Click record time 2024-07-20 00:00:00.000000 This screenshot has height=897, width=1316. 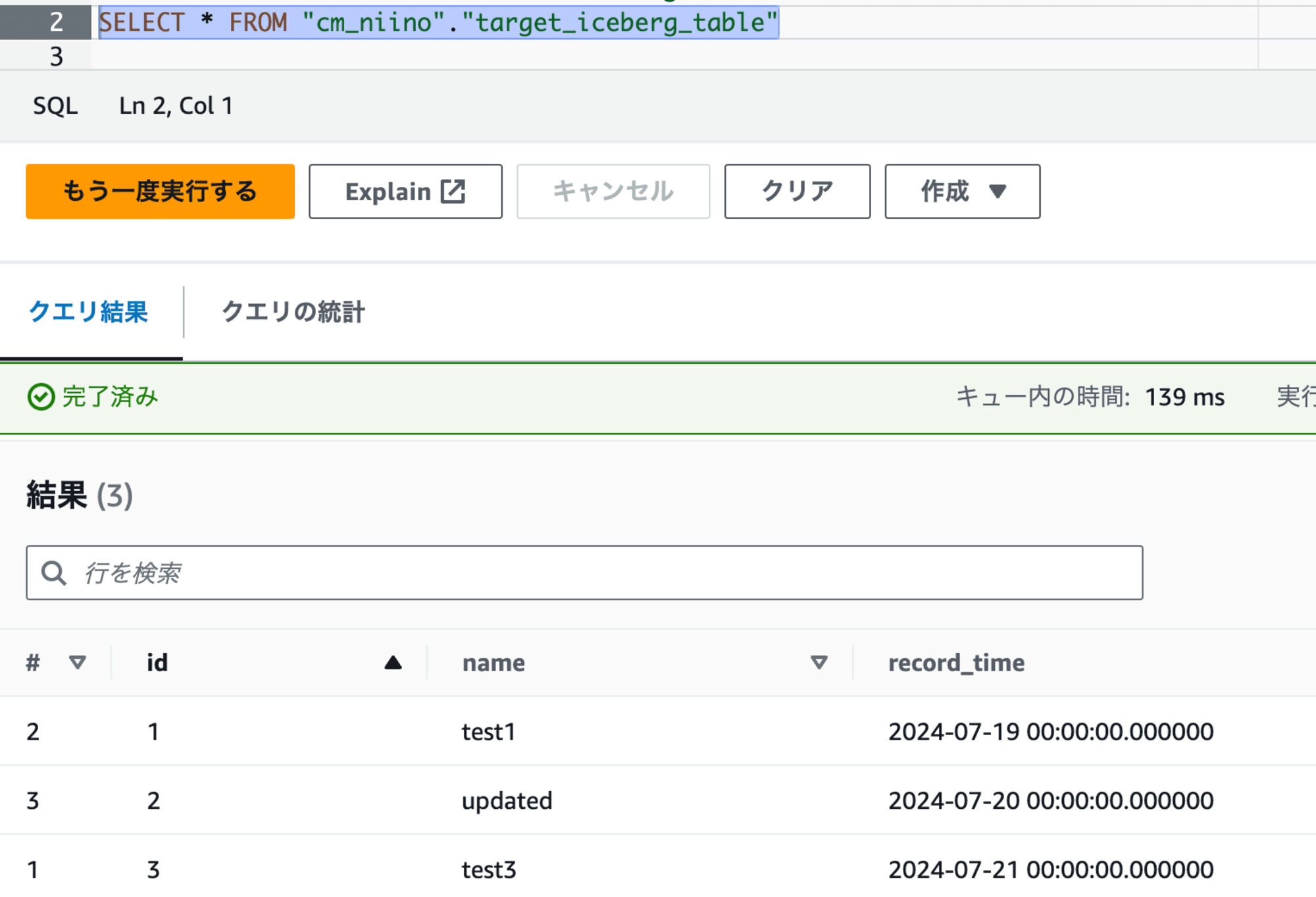[x=1051, y=801]
